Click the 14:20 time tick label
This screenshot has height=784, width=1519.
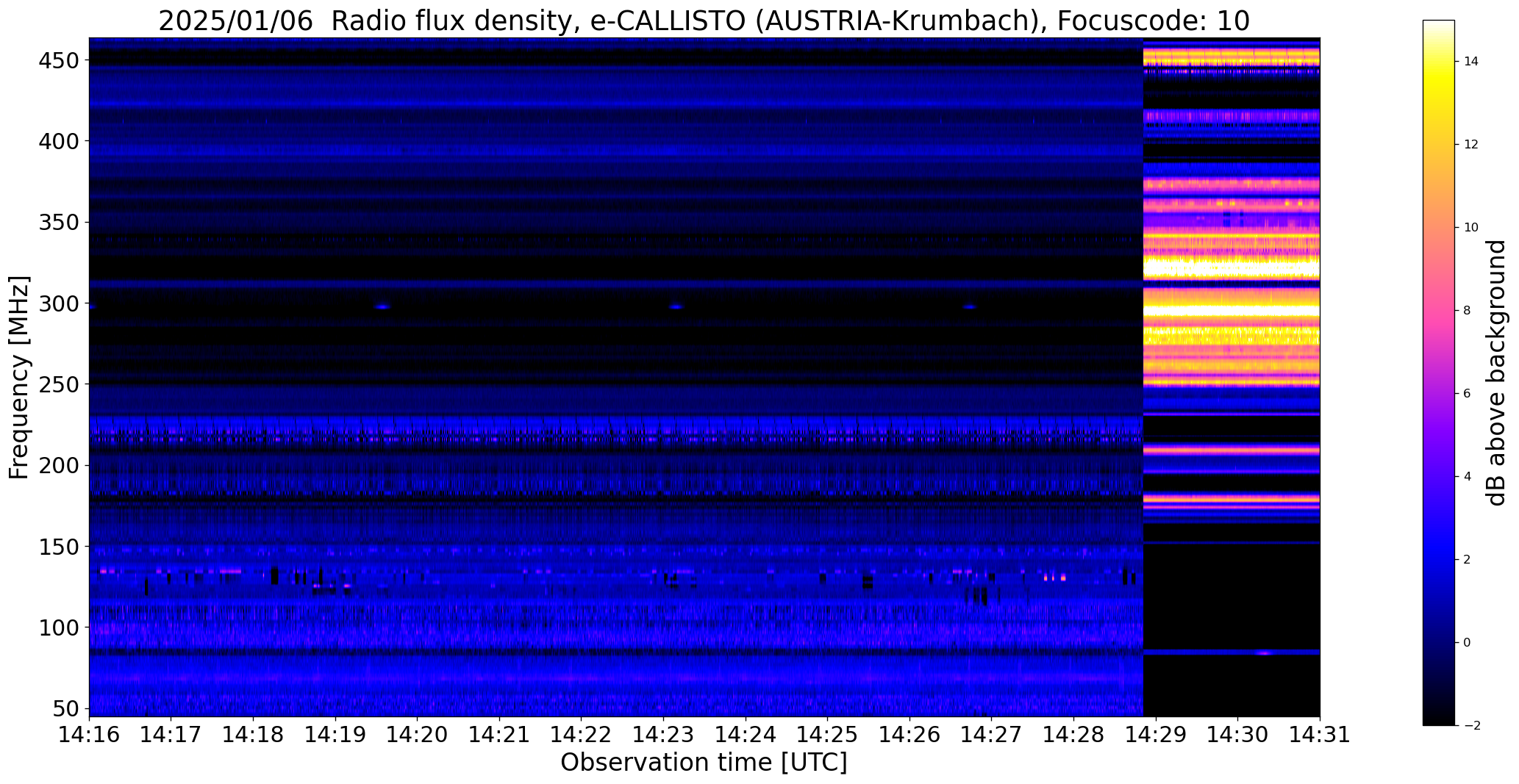click(x=418, y=735)
